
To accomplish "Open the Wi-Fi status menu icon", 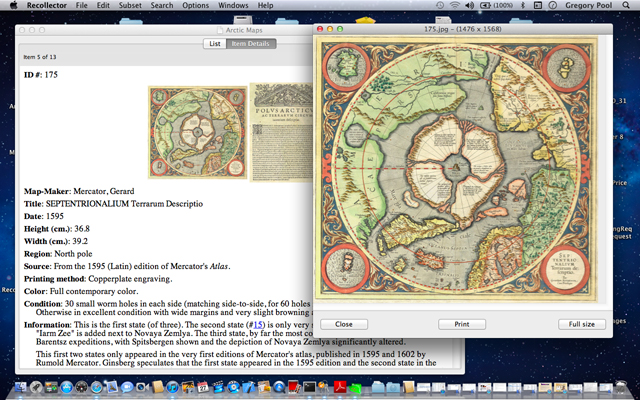I will pos(453,6).
